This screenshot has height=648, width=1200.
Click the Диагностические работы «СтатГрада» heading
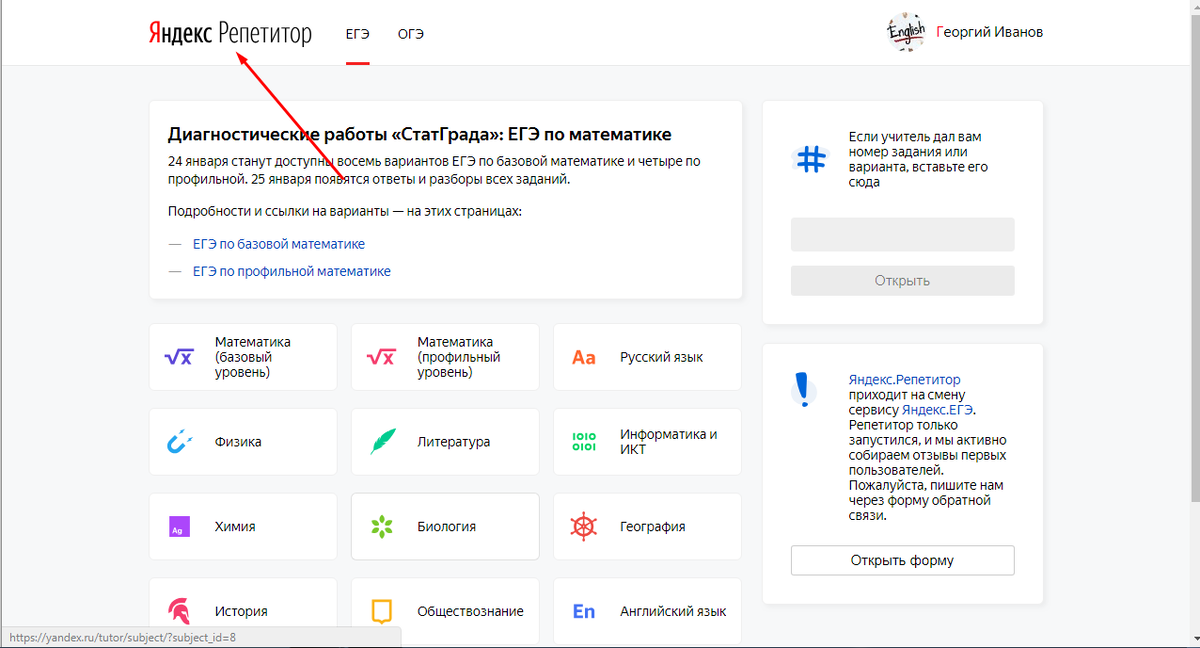point(420,134)
